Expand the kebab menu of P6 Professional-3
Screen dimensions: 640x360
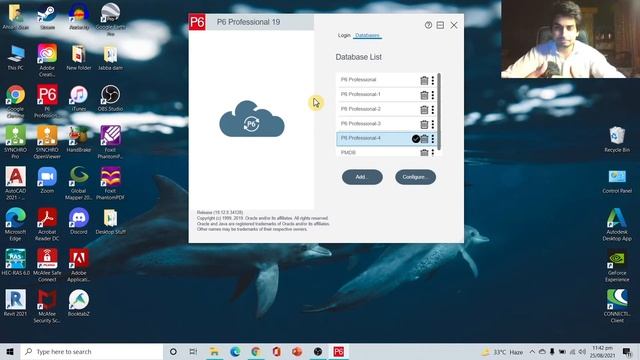coord(433,124)
